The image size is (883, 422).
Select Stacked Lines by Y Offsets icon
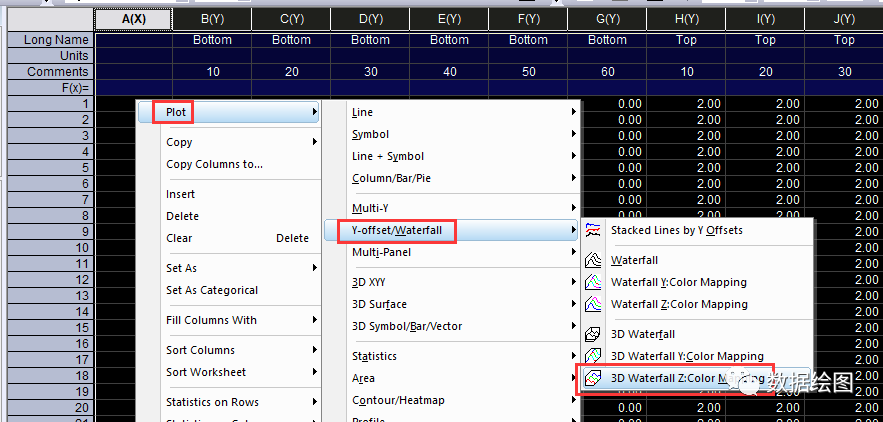click(x=593, y=230)
